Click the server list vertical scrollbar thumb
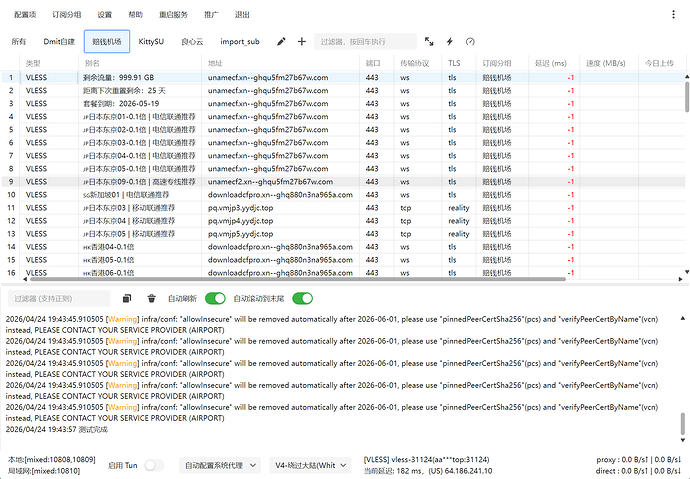The image size is (690, 479). click(x=687, y=97)
